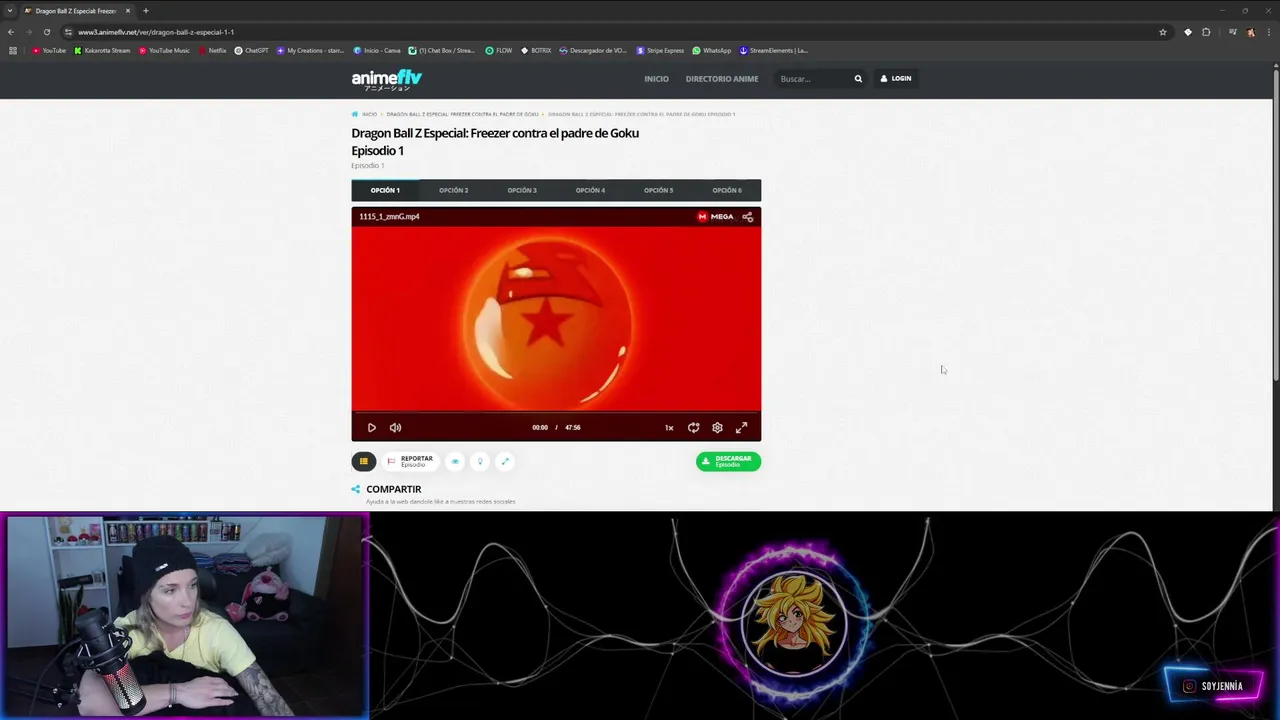This screenshot has width=1280, height=720.
Task: Focus the Buscar search field
Action: (812, 79)
